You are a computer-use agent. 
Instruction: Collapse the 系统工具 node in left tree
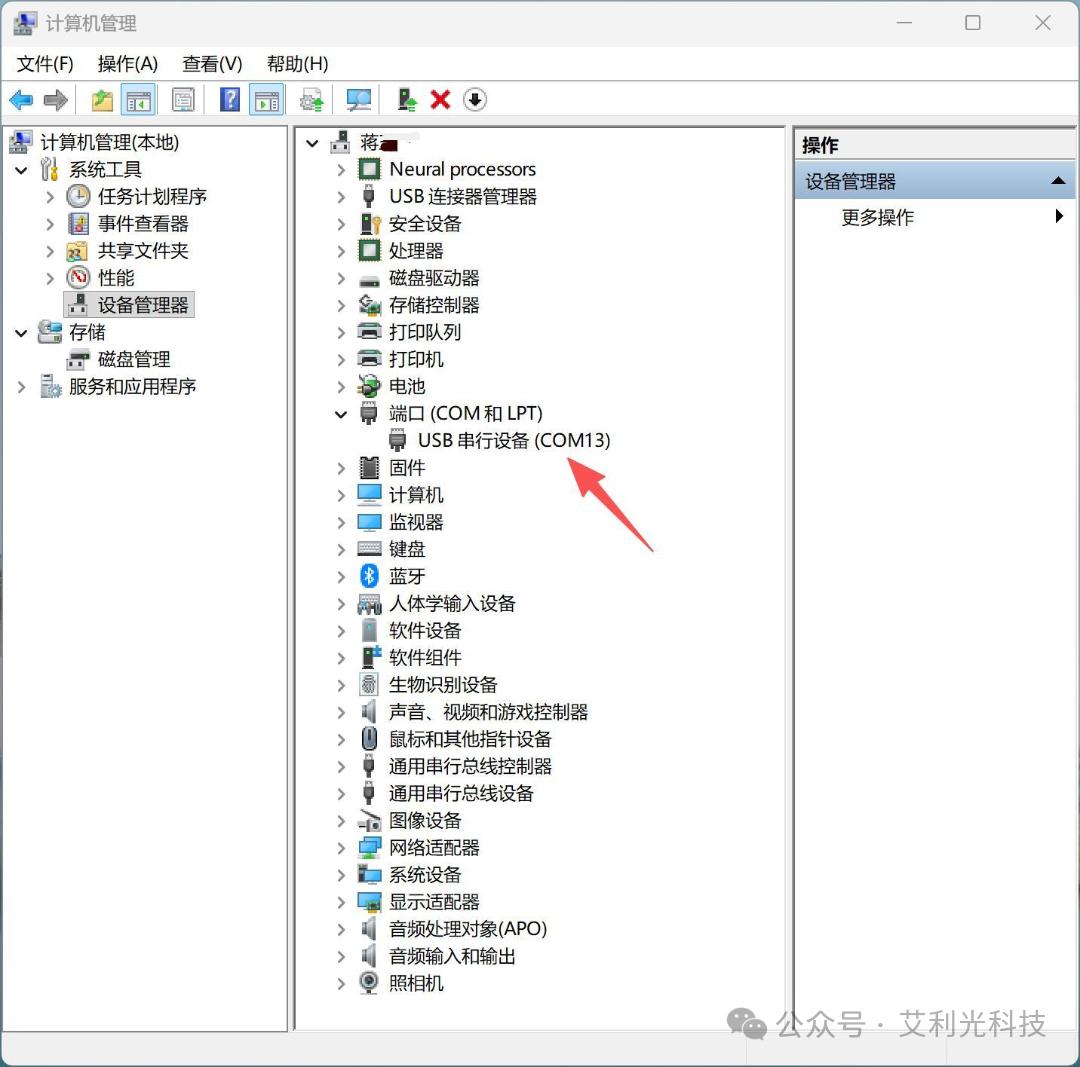(21, 170)
